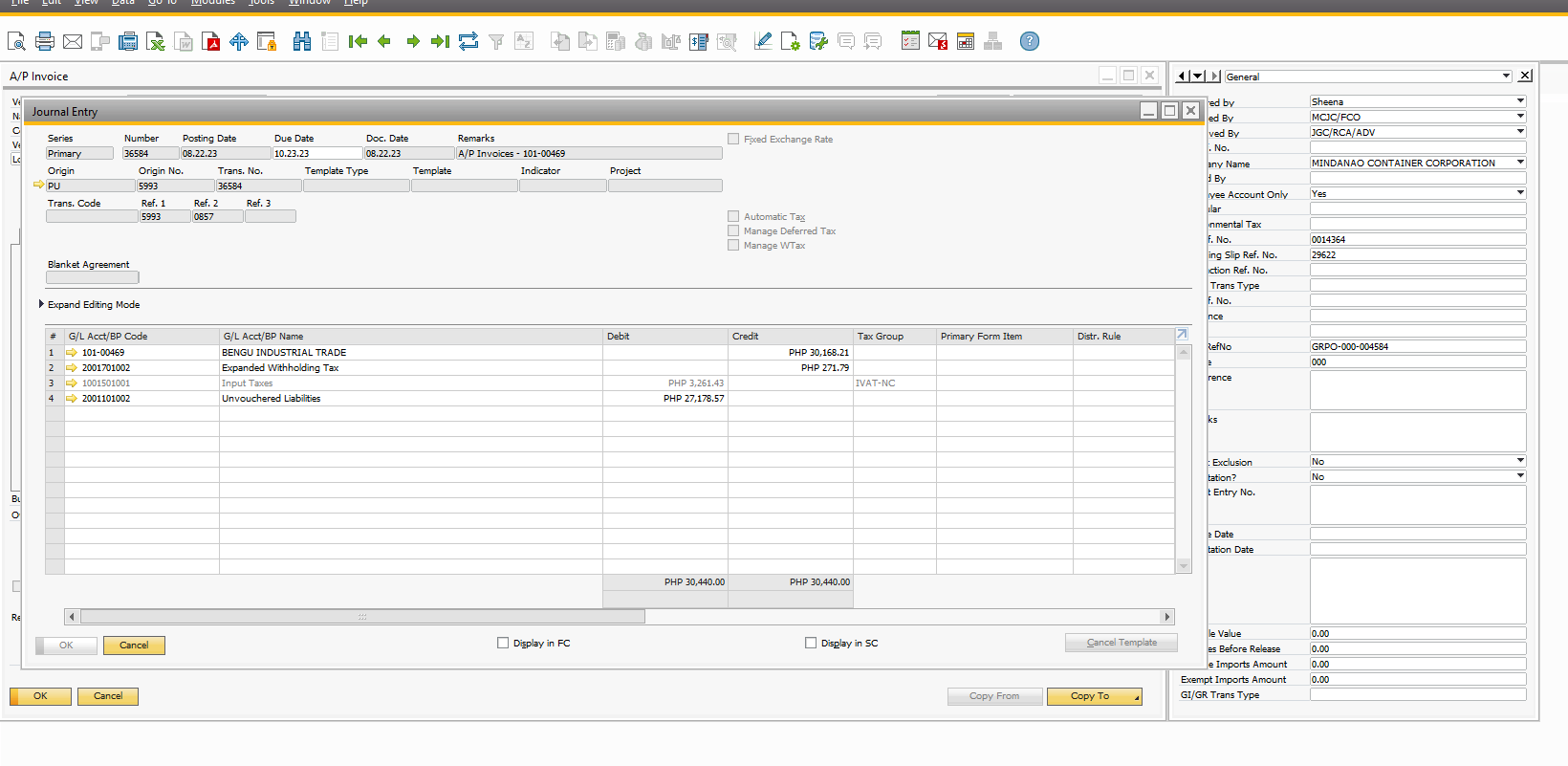Open the Exclusion dropdown showing No
This screenshot has height=766, width=1568.
(x=1520, y=461)
